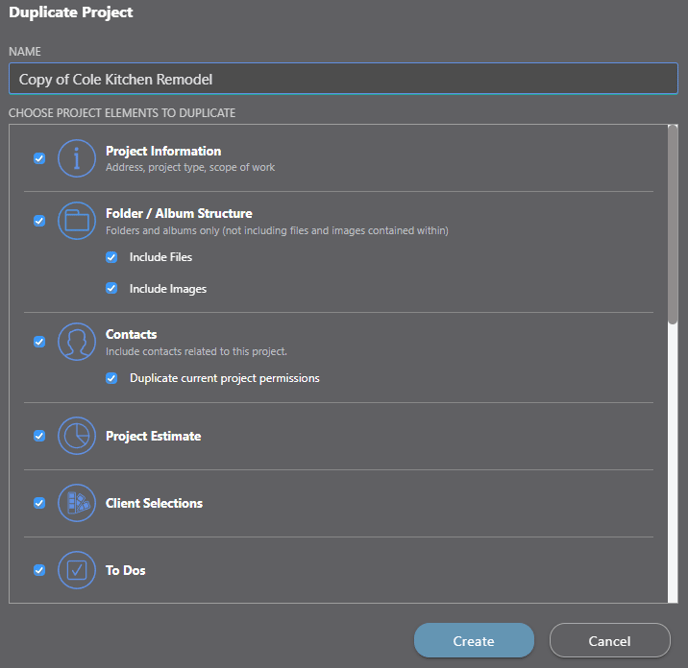The width and height of the screenshot is (688, 668).
Task: Click the Project Estimate pie chart icon
Action: pos(77,436)
